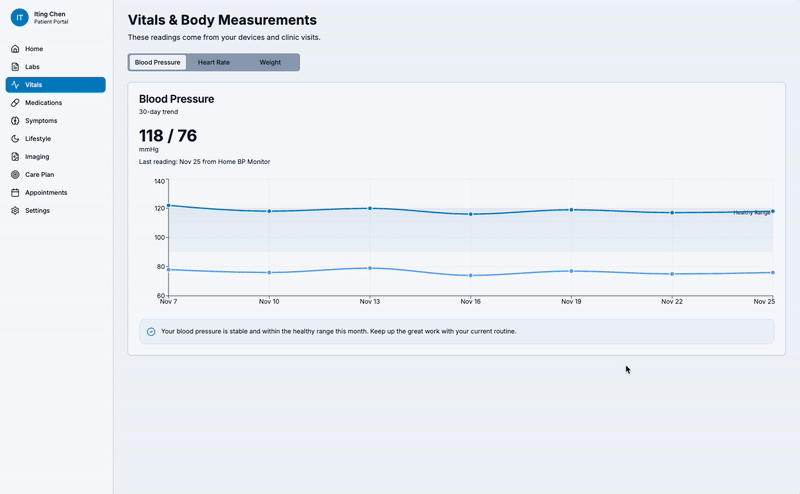Viewport: 800px width, 494px height.
Task: Open the Care Plan label
Action: (39, 175)
